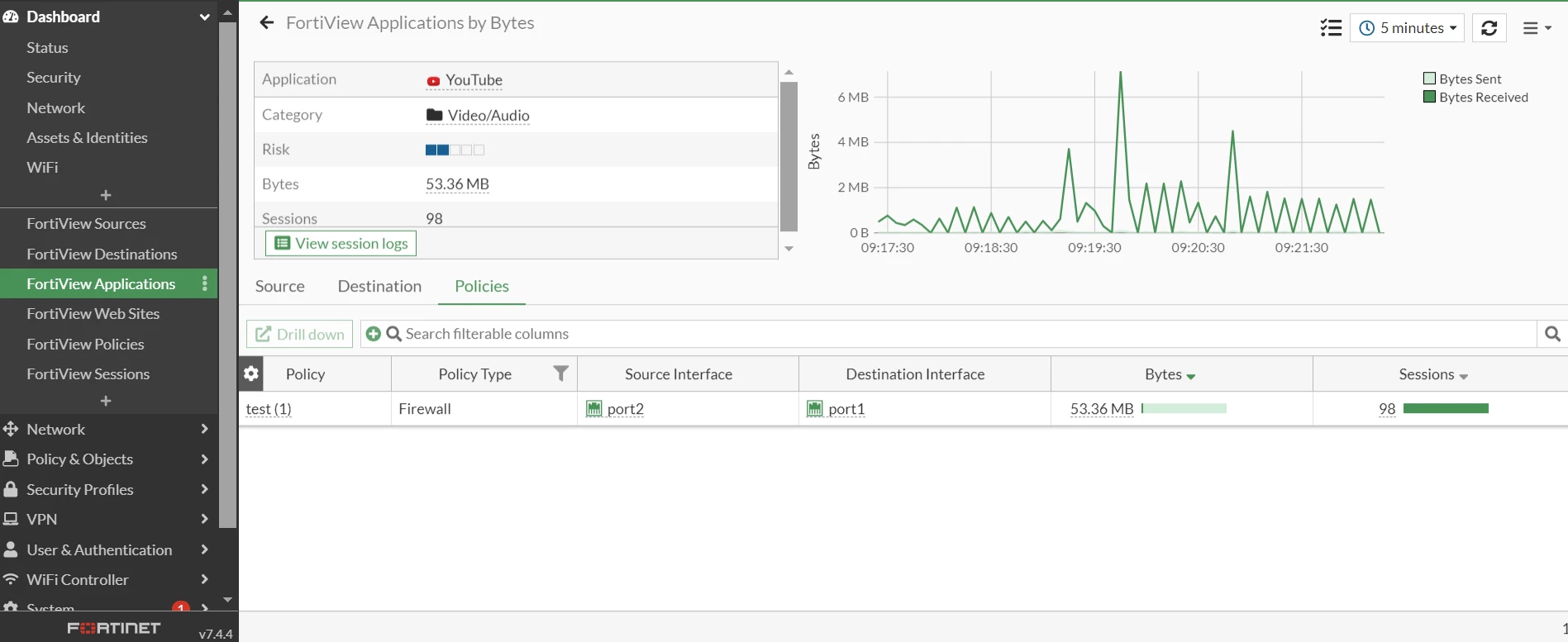Click the YouTube application icon
The image size is (1568, 642).
tap(433, 81)
